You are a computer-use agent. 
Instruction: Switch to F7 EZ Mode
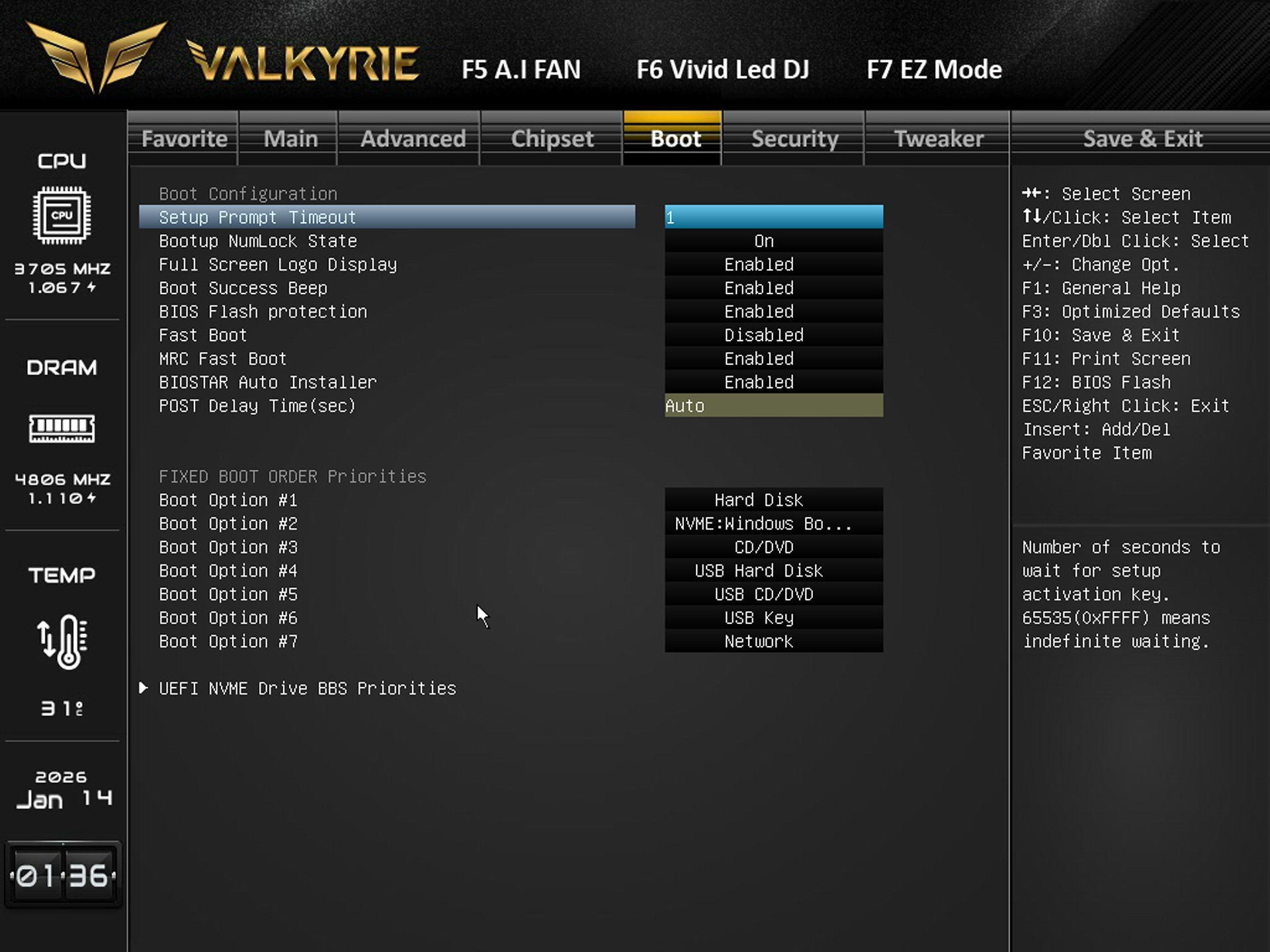(933, 69)
